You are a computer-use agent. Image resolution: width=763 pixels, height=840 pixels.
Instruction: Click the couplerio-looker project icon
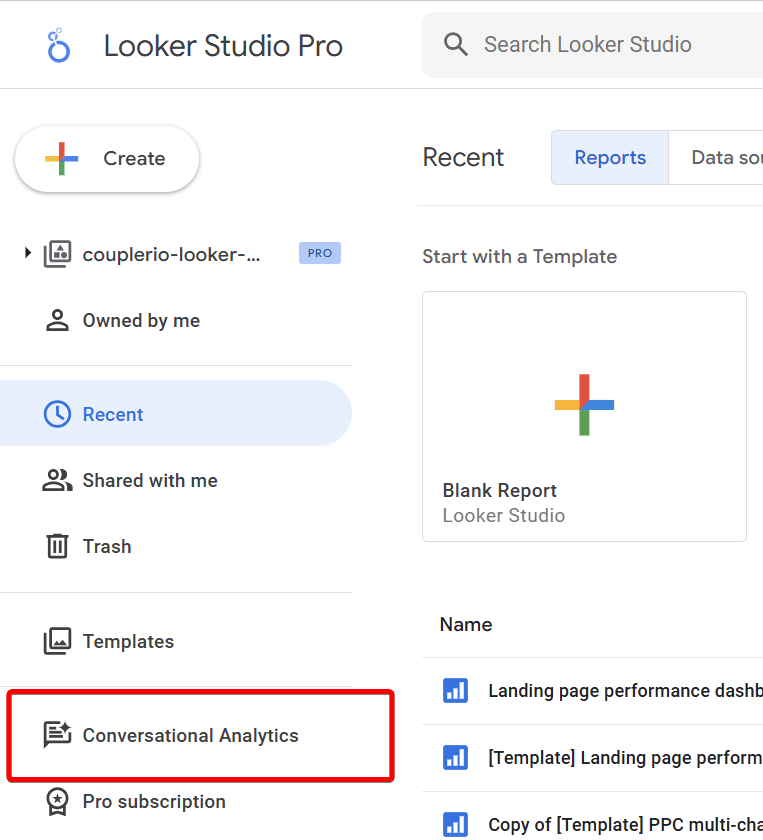(57, 254)
